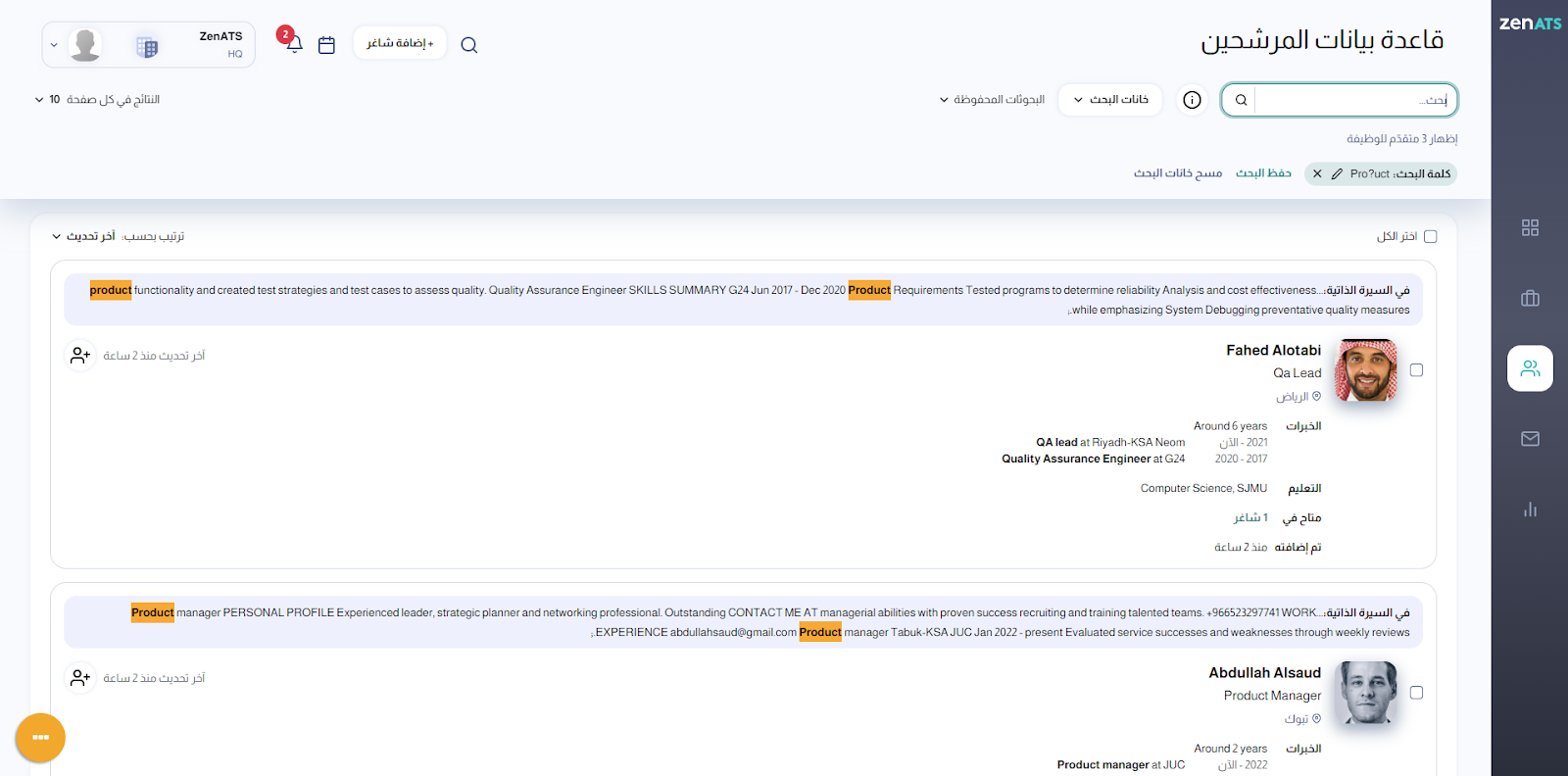The height and width of the screenshot is (776, 1568).
Task: Click the info circle icon beside search box
Action: click(1192, 100)
